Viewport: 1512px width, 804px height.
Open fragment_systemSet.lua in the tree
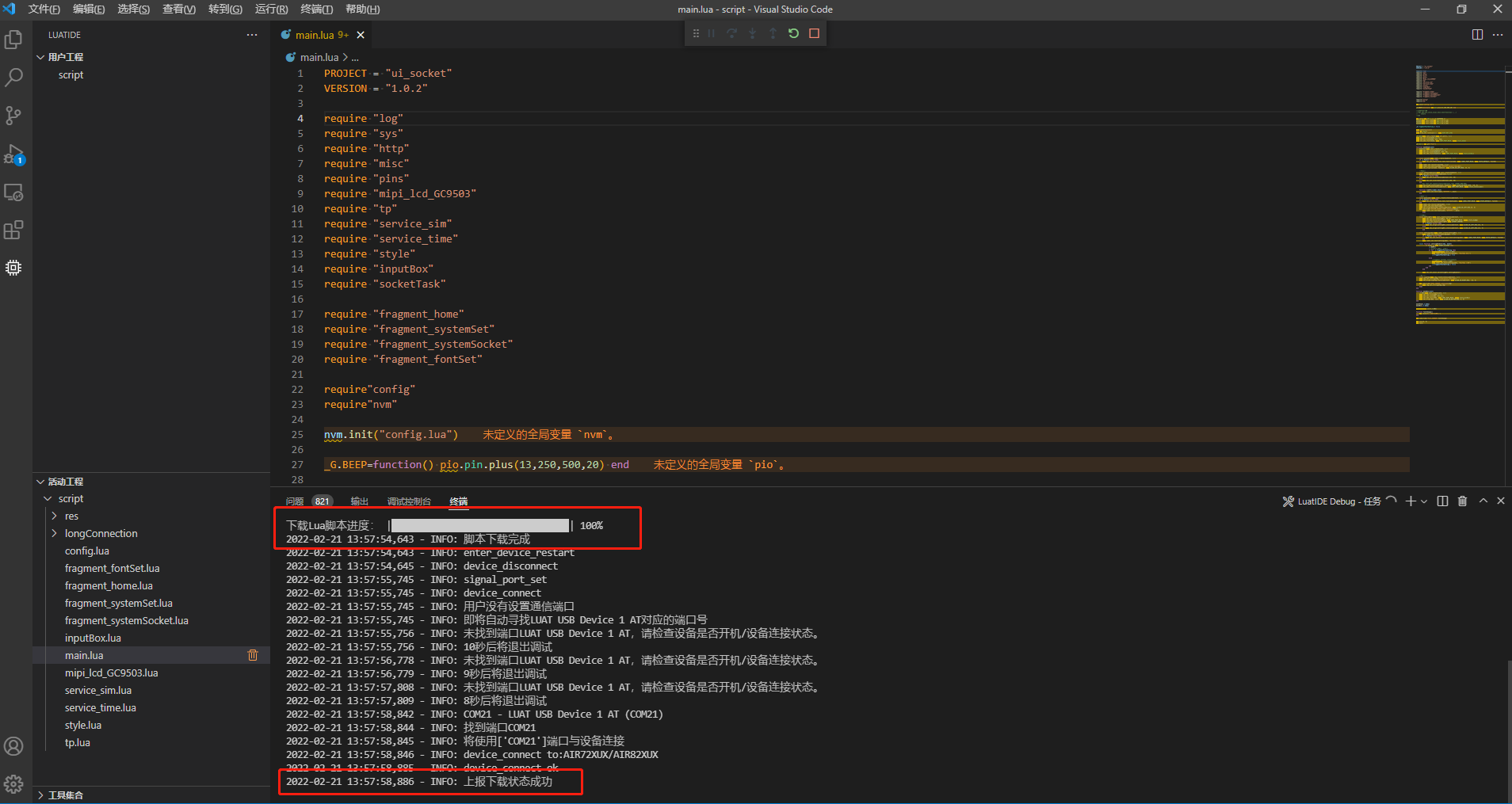click(119, 604)
